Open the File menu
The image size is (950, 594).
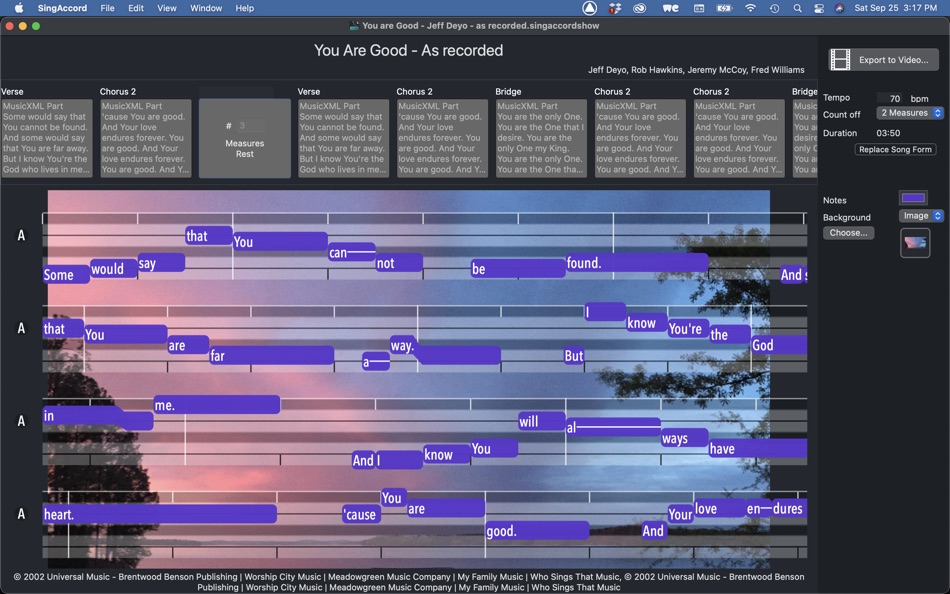(x=107, y=8)
